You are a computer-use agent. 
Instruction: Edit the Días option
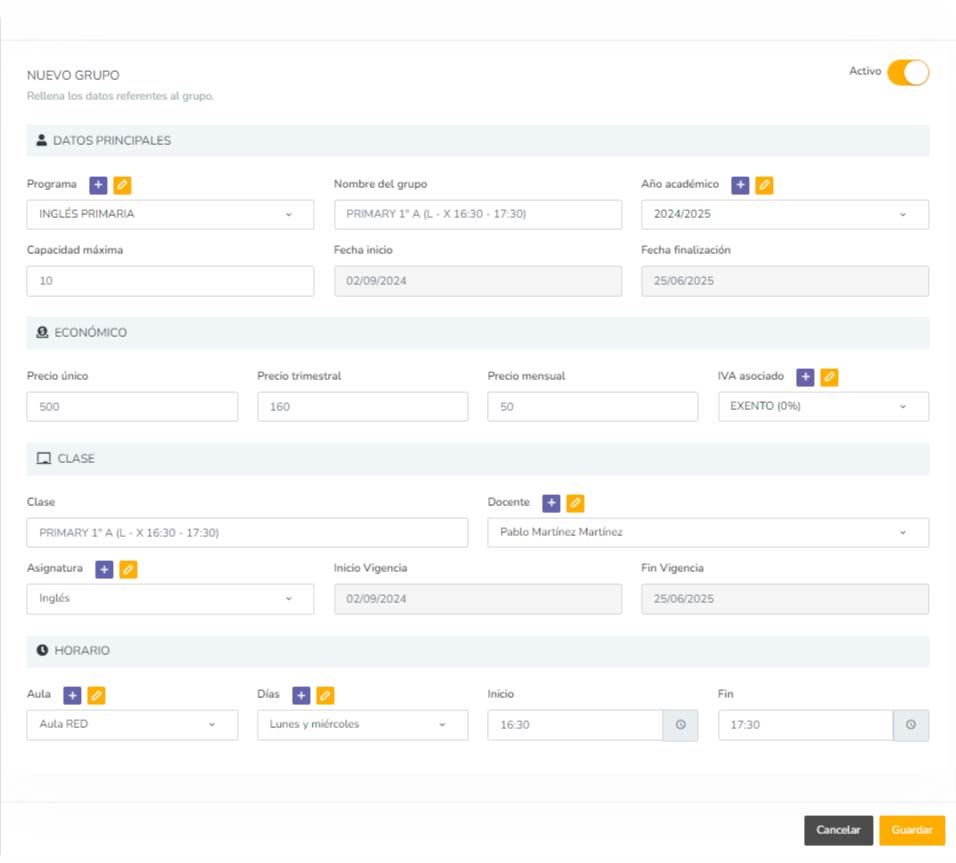(325, 695)
